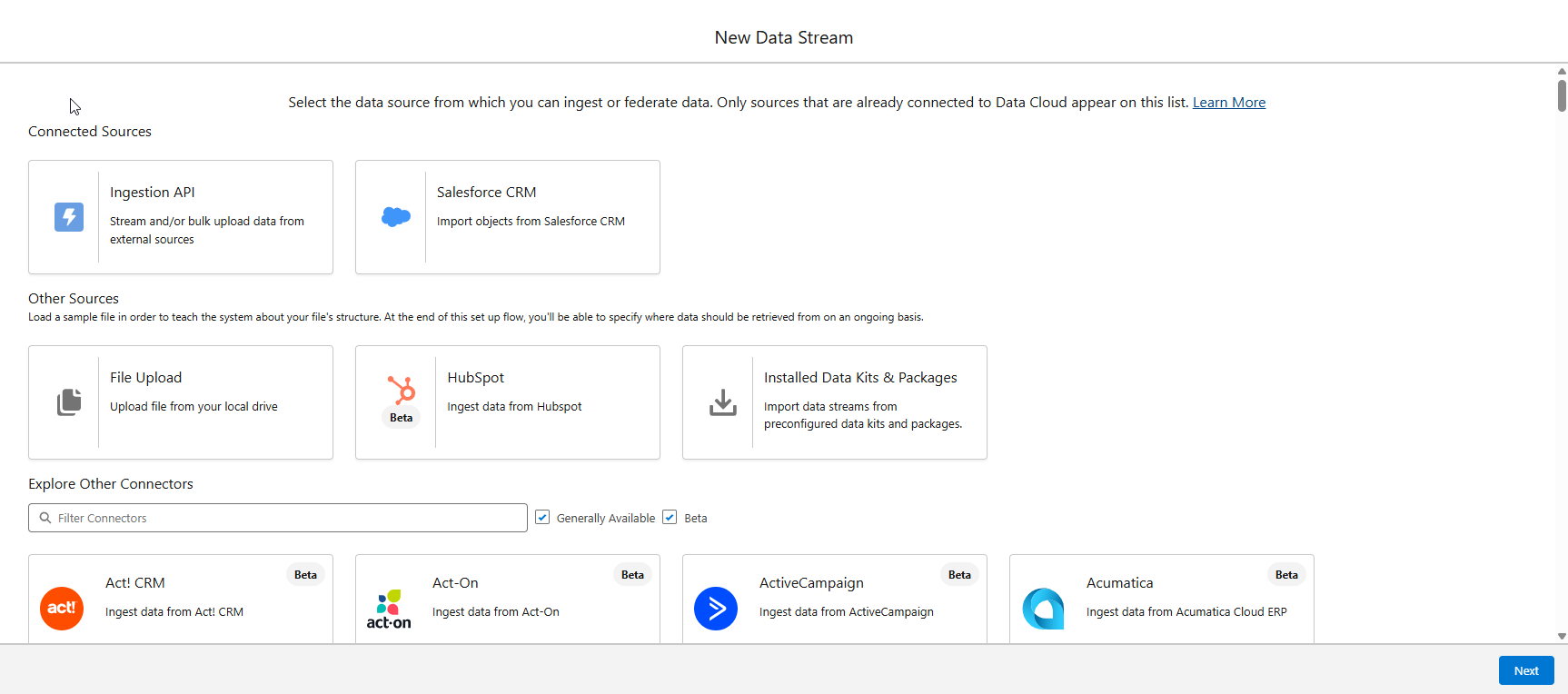Click the Installed Data Kits download icon
The height and width of the screenshot is (694, 1568).
coord(723,402)
